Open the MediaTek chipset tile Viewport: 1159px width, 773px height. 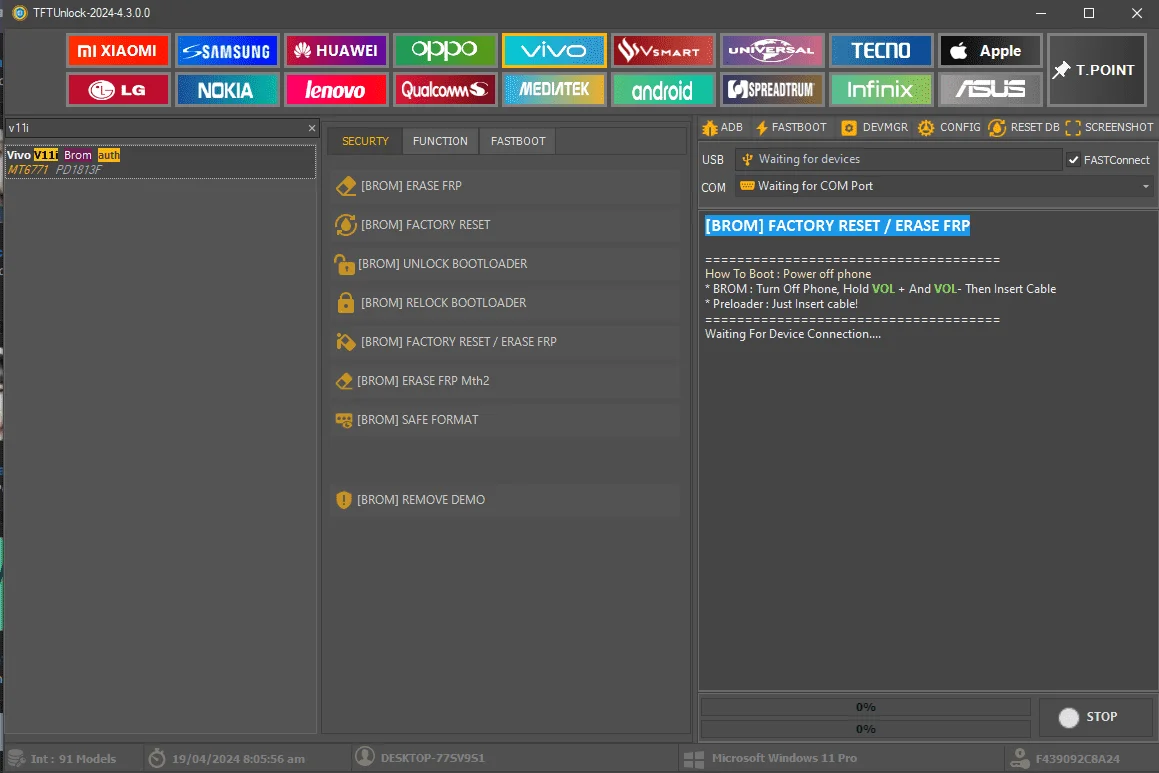click(554, 89)
